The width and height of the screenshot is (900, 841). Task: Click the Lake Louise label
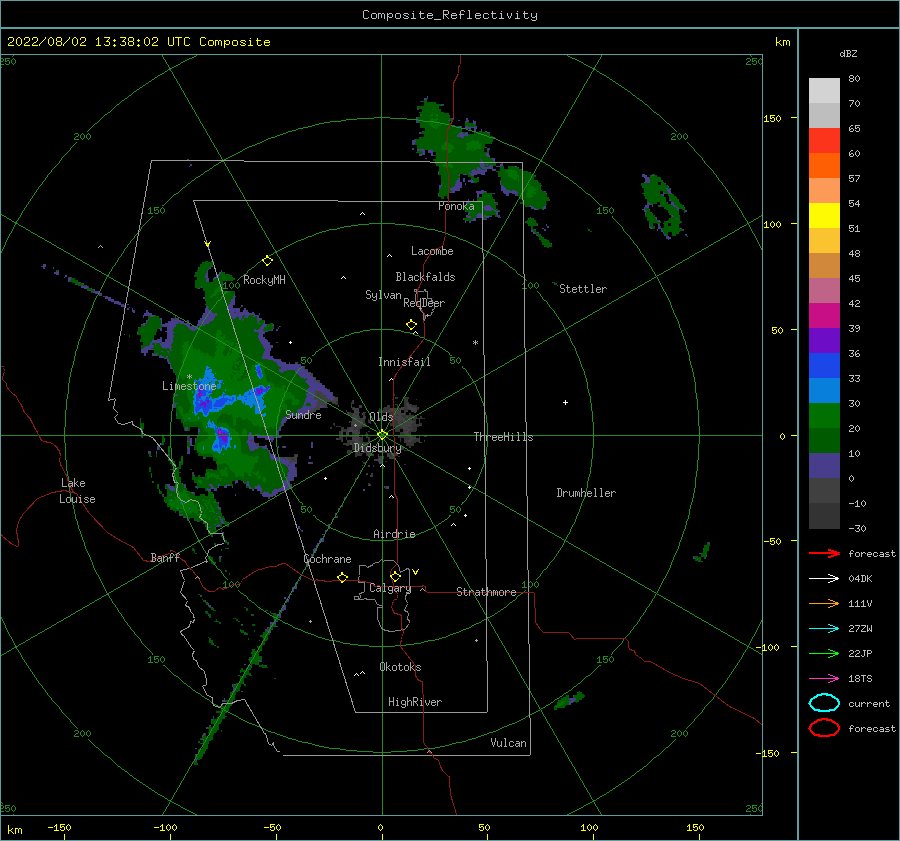tap(77, 491)
